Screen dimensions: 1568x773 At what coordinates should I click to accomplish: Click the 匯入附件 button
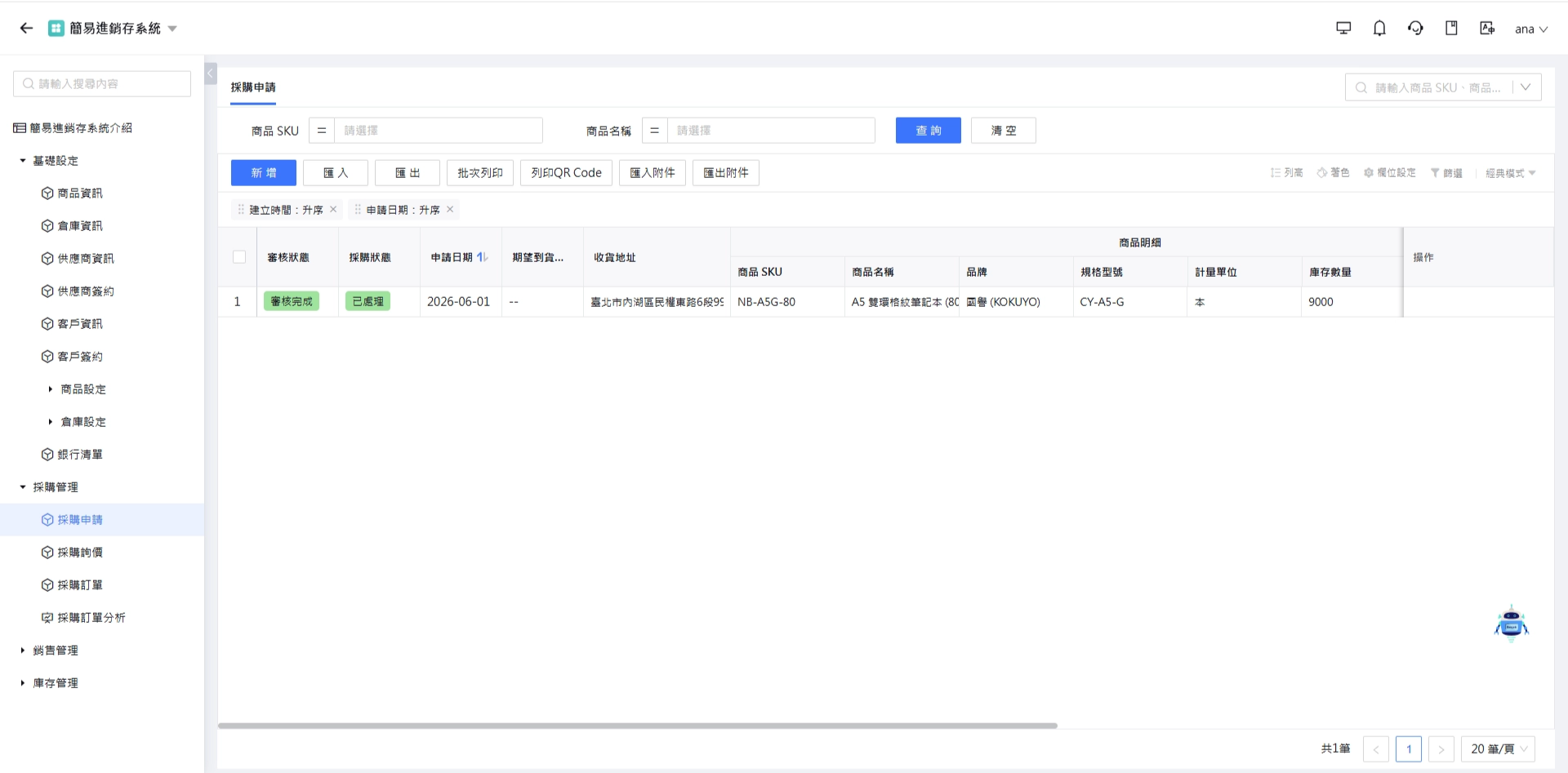point(653,173)
